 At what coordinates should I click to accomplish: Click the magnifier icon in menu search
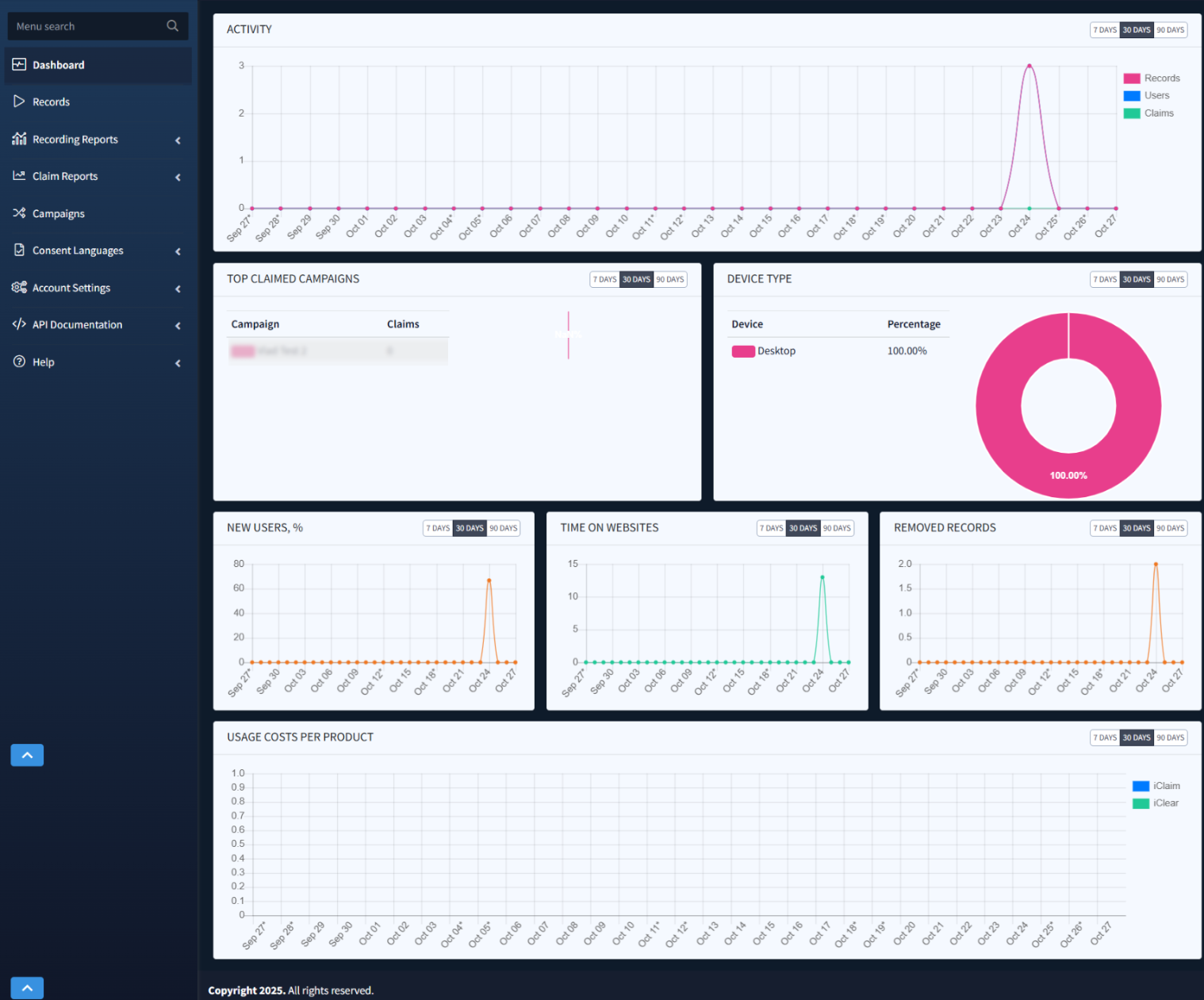click(x=172, y=26)
